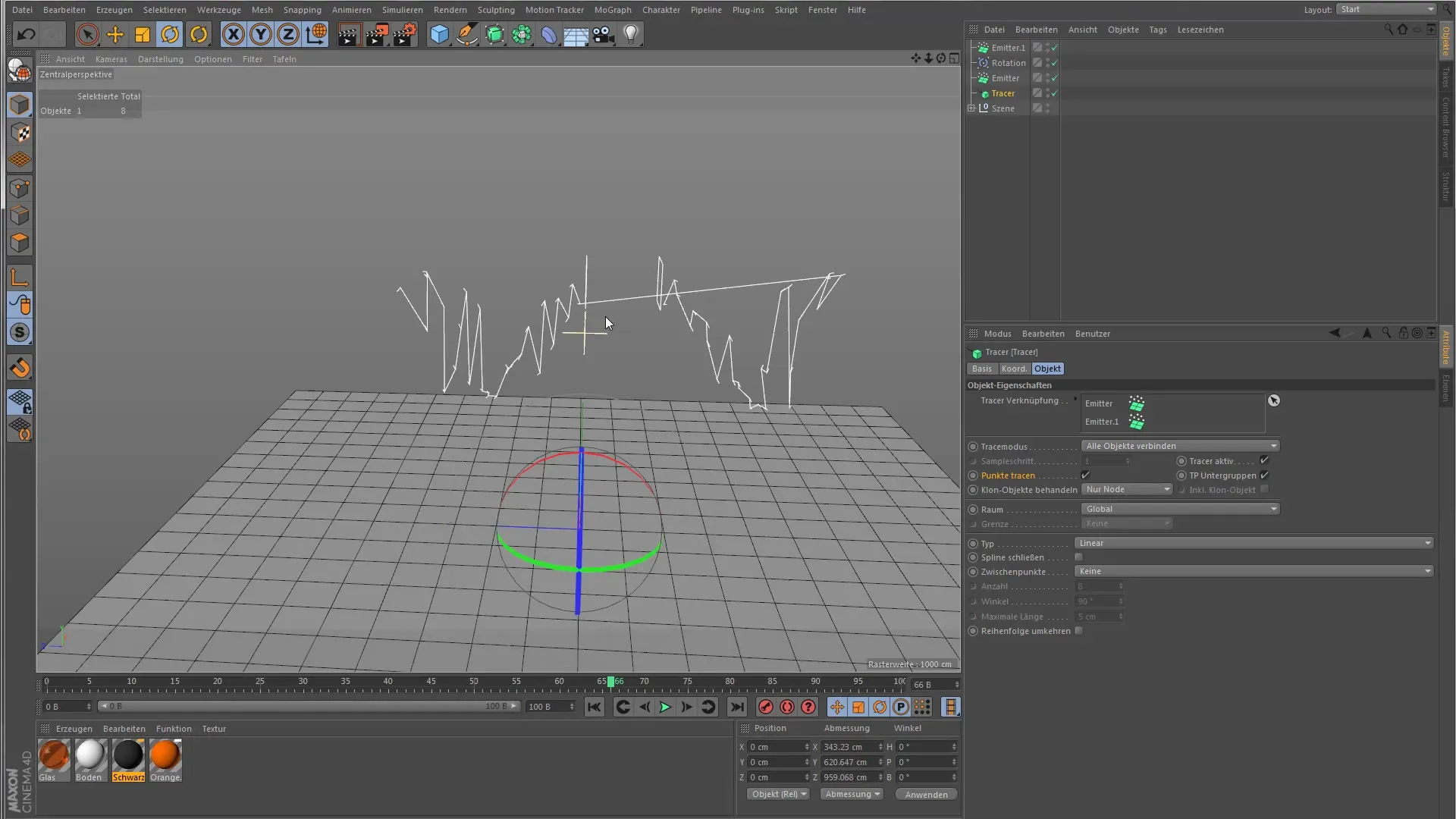Switch to the Koord. tab
Viewport: 1456px width, 819px height.
(x=1013, y=369)
